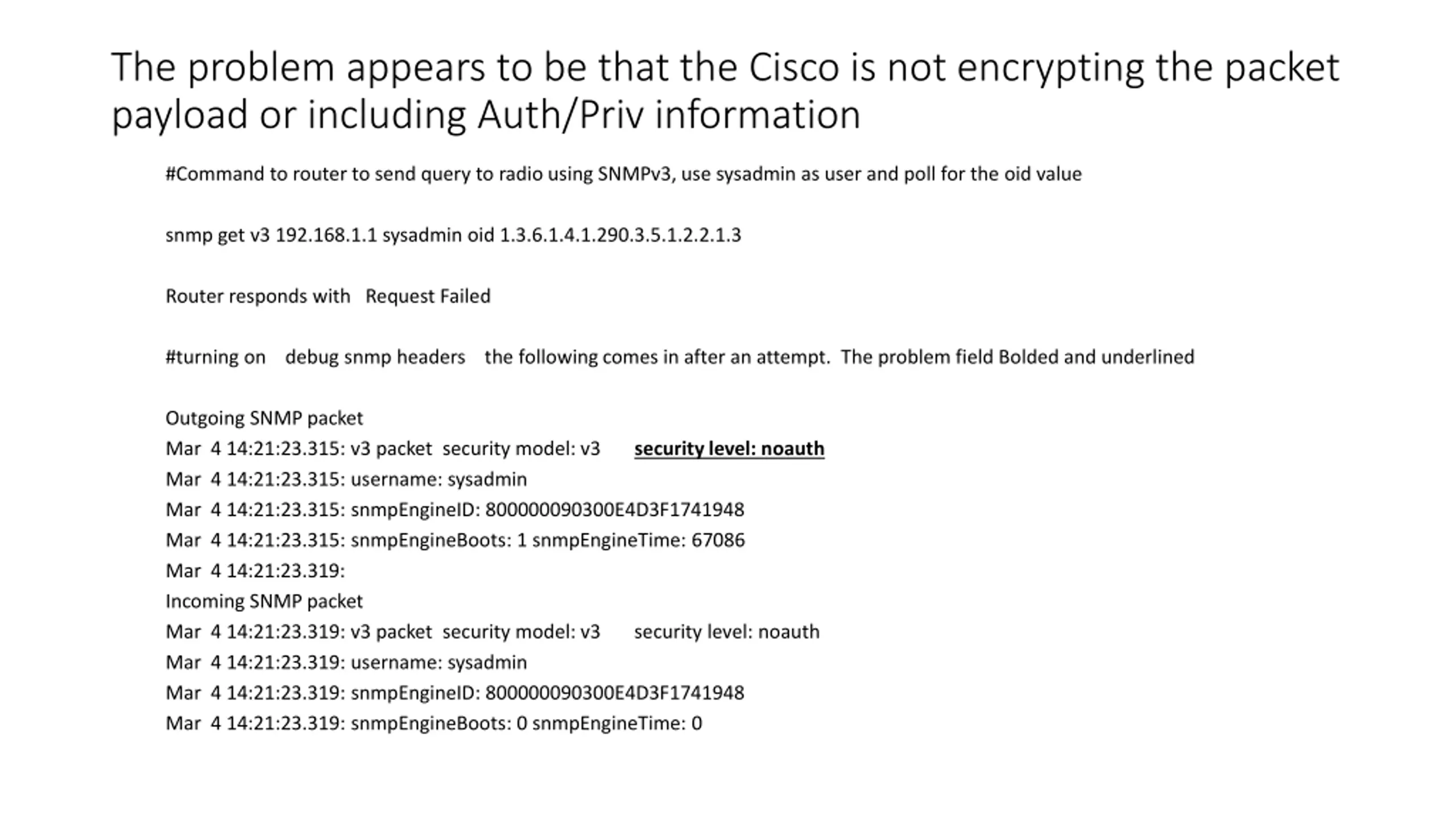Click the incoming 'security level: noauth' text

727,632
